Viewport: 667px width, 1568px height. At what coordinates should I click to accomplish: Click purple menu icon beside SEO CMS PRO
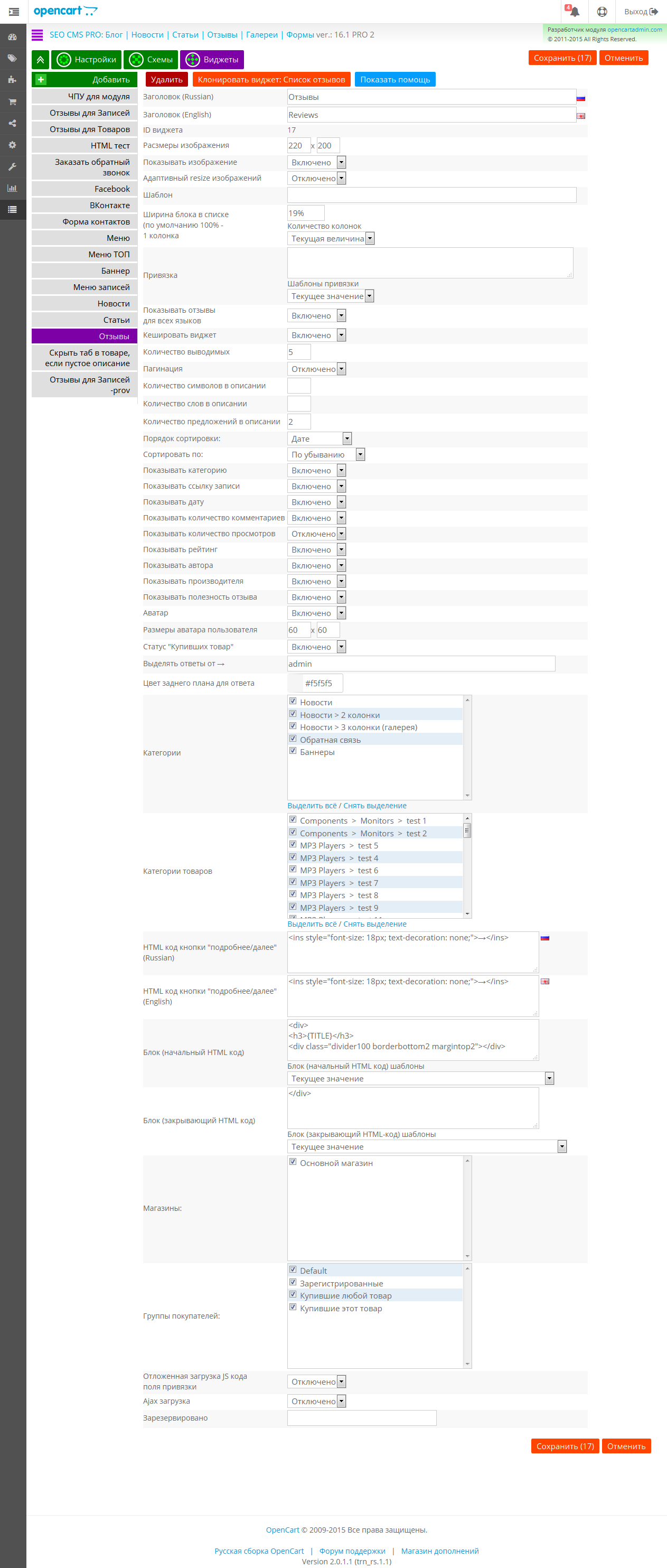(37, 35)
